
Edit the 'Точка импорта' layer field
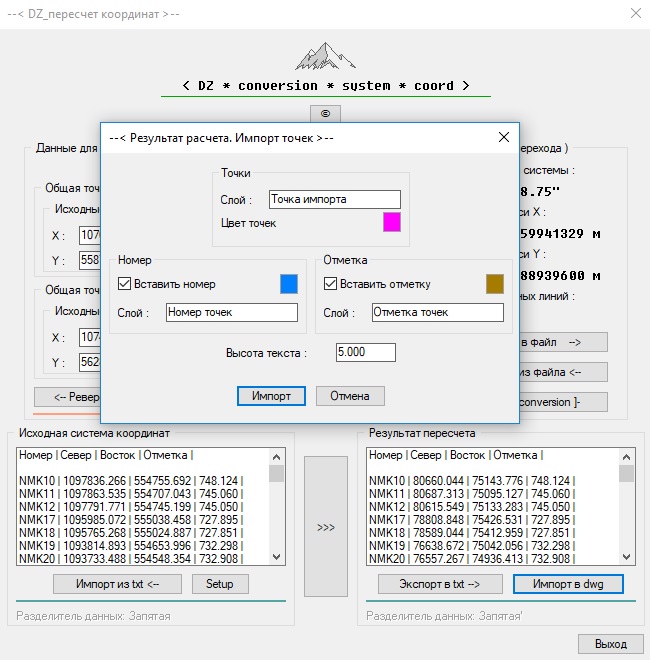[x=335, y=199]
